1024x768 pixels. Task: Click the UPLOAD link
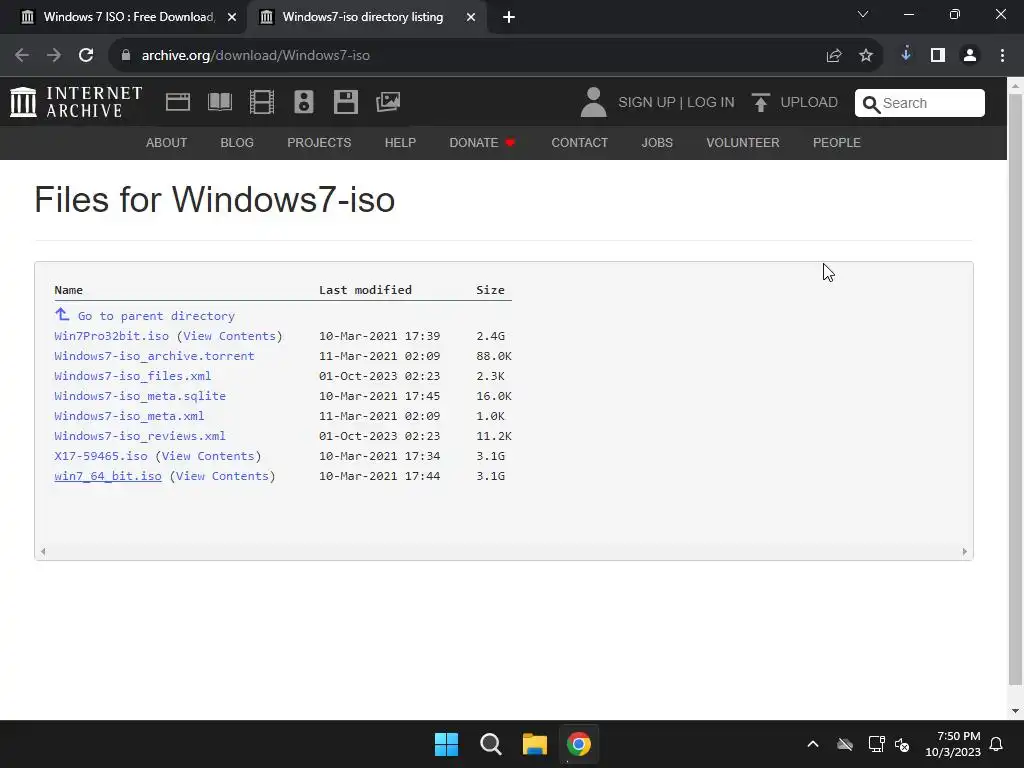point(808,103)
